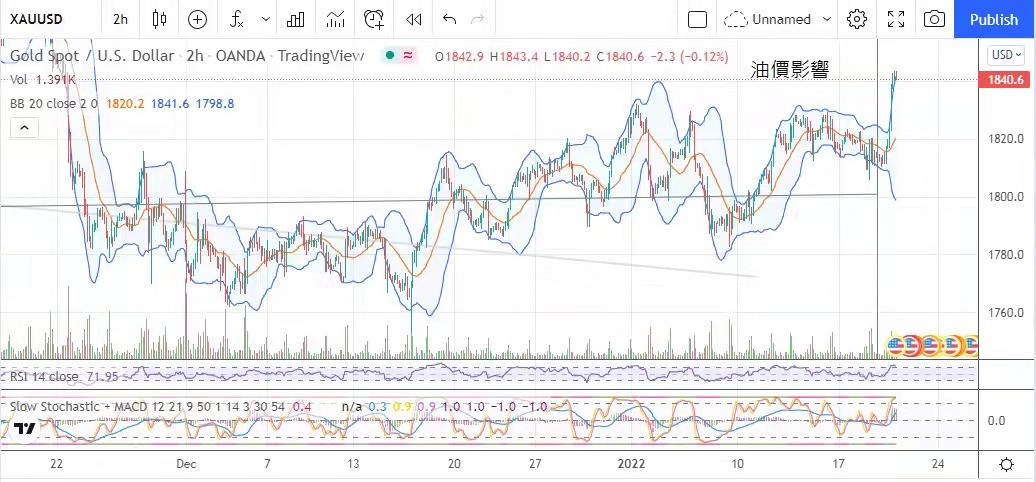
Task: Open chart settings gear in the top toolbar
Action: (856, 19)
